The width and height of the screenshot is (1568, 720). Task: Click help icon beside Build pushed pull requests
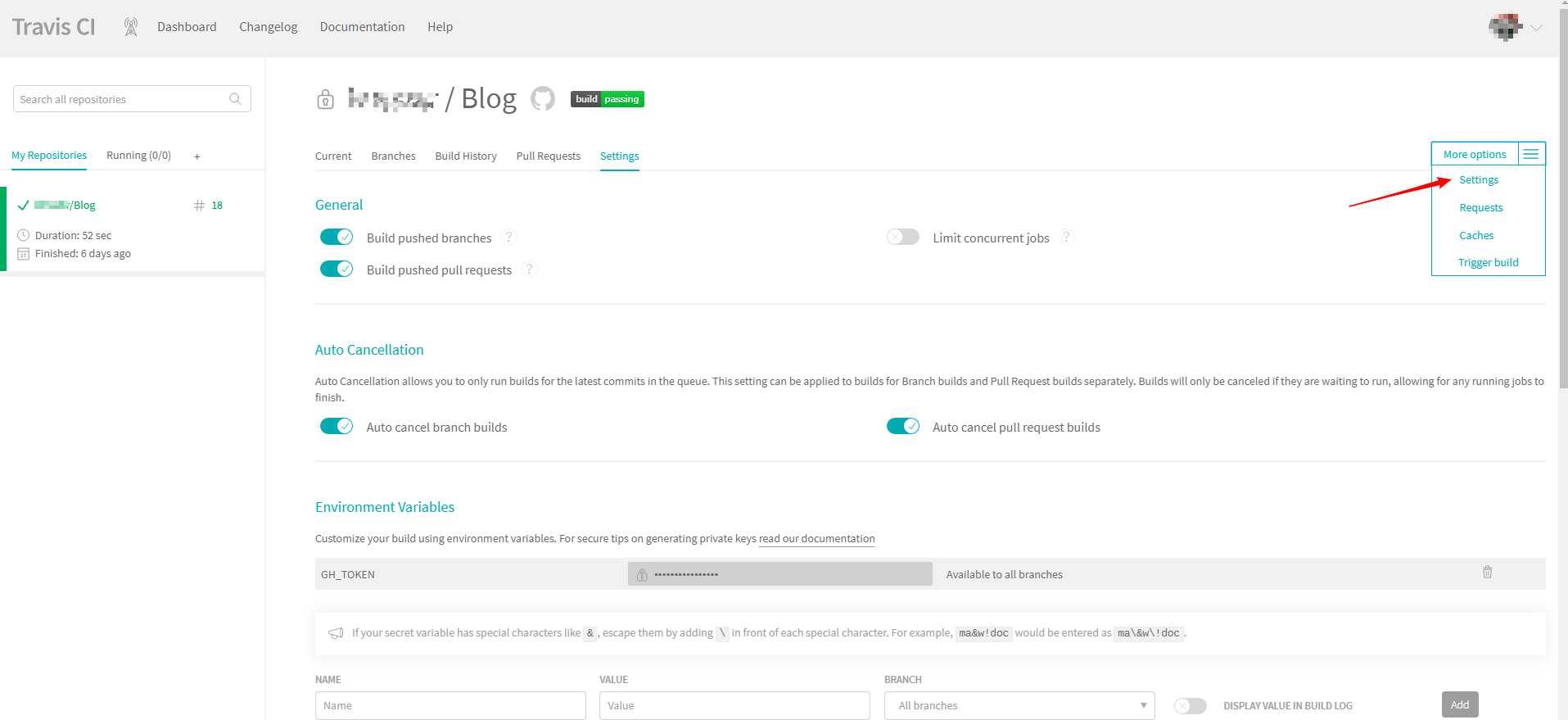tap(530, 269)
